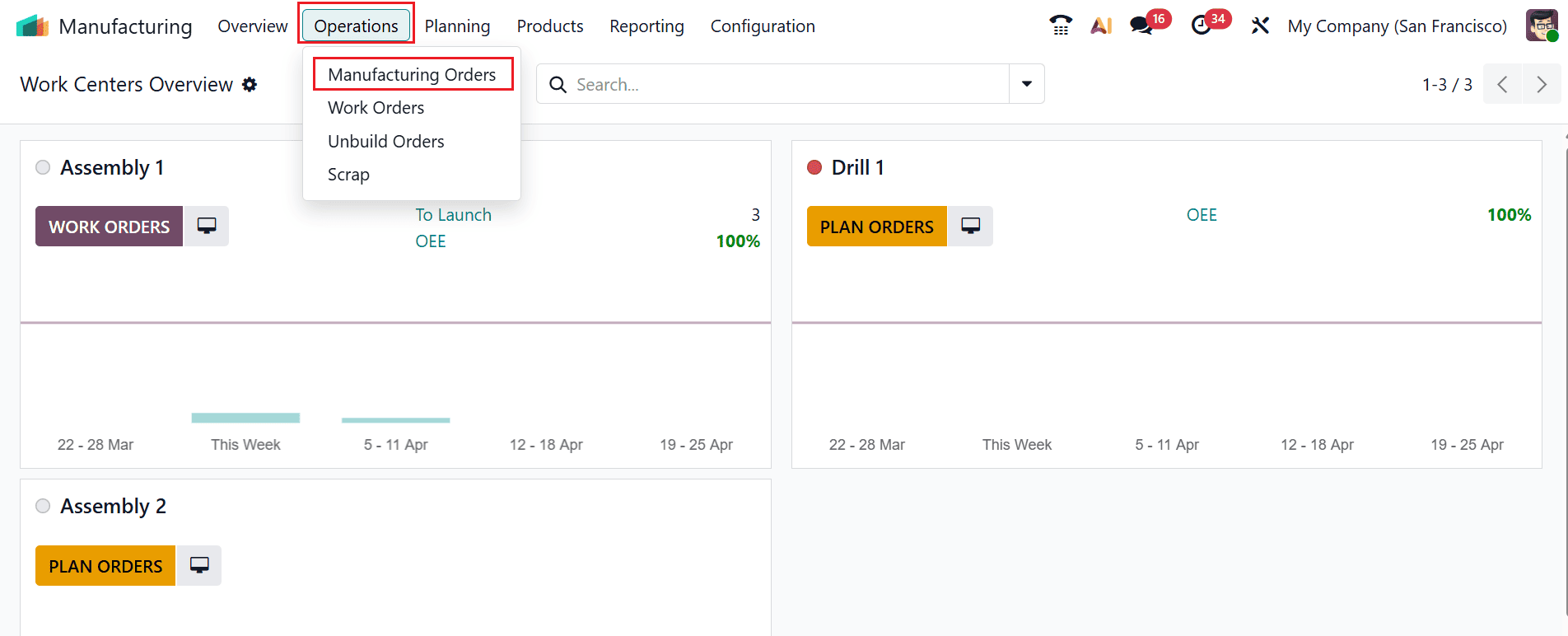Viewport: 1568px width, 636px height.
Task: Open the Products menu
Action: coord(550,26)
